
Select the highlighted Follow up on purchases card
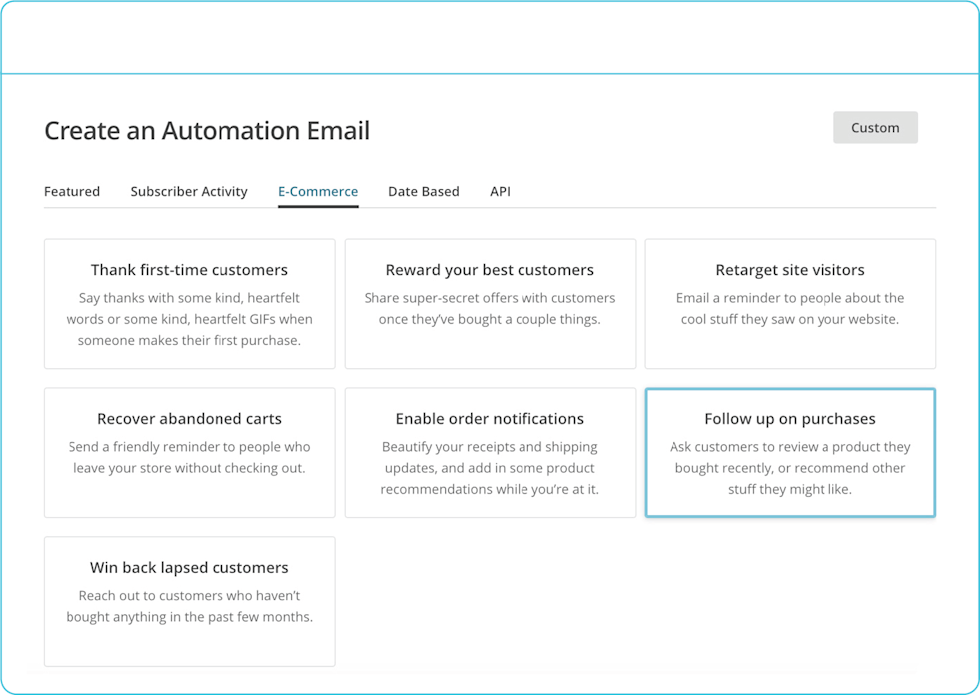pos(790,419)
